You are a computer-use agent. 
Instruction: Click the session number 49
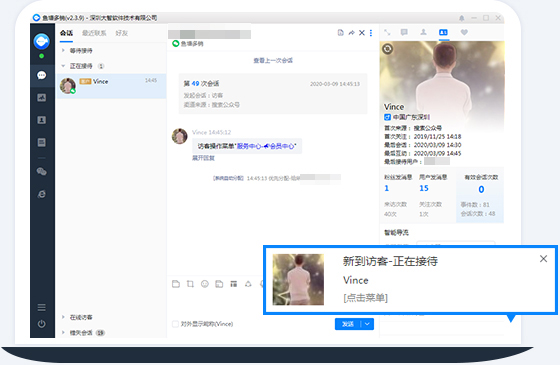pos(195,84)
